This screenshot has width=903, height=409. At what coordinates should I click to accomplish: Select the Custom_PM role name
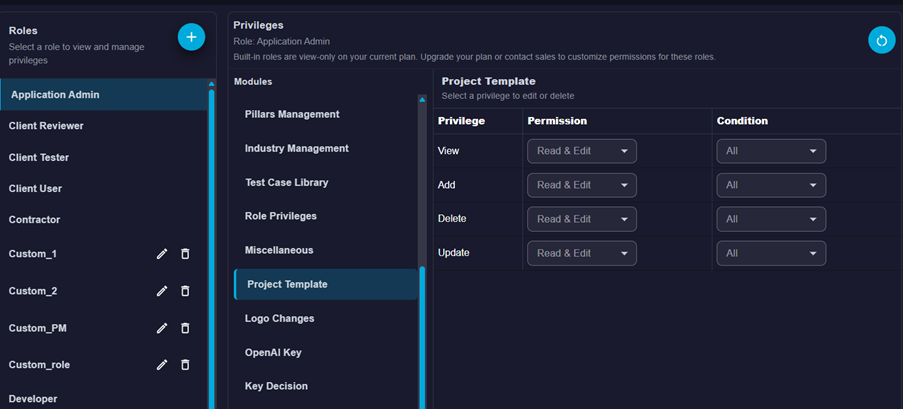[x=37, y=328]
